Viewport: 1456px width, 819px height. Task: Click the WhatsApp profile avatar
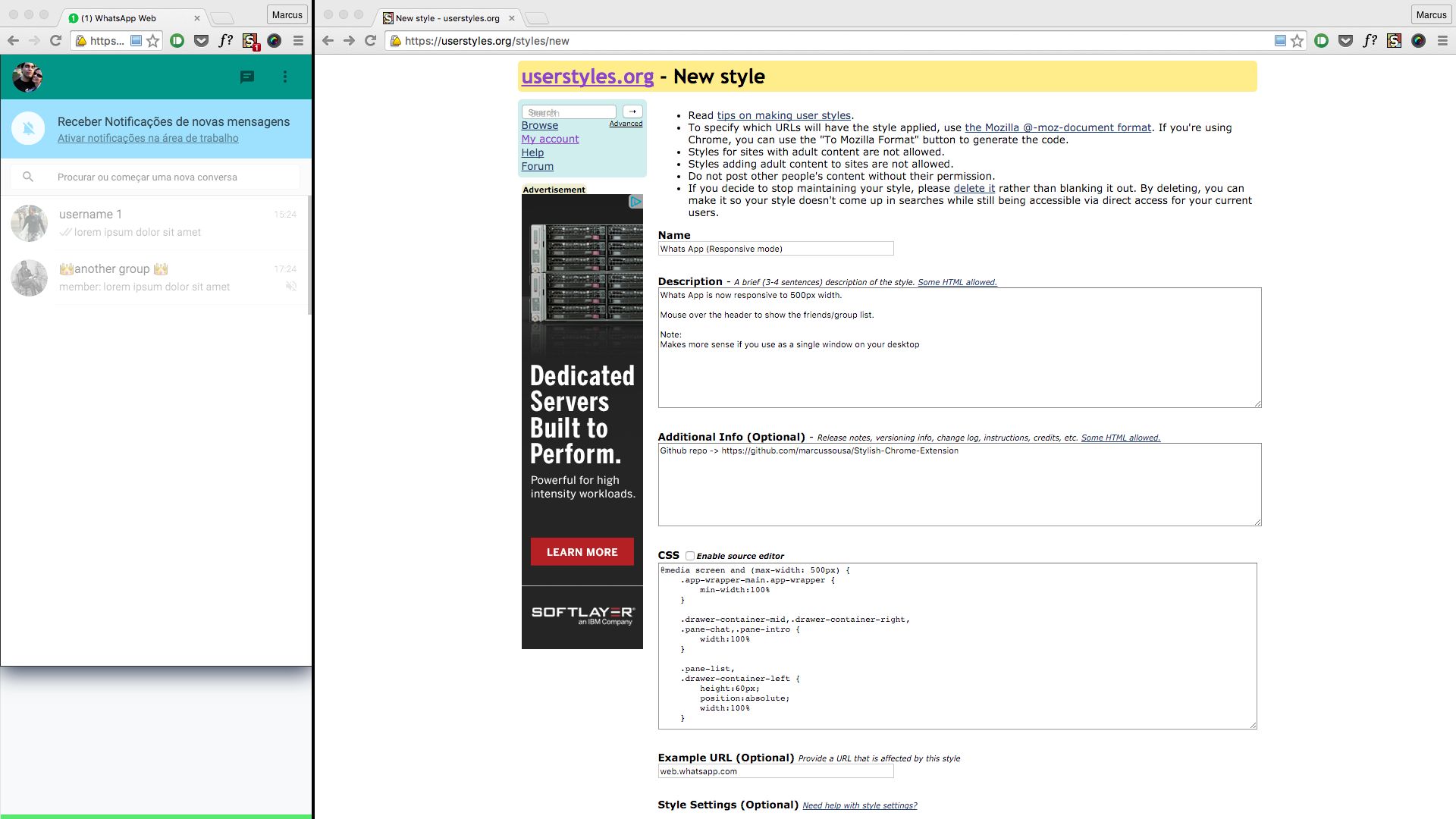27,77
